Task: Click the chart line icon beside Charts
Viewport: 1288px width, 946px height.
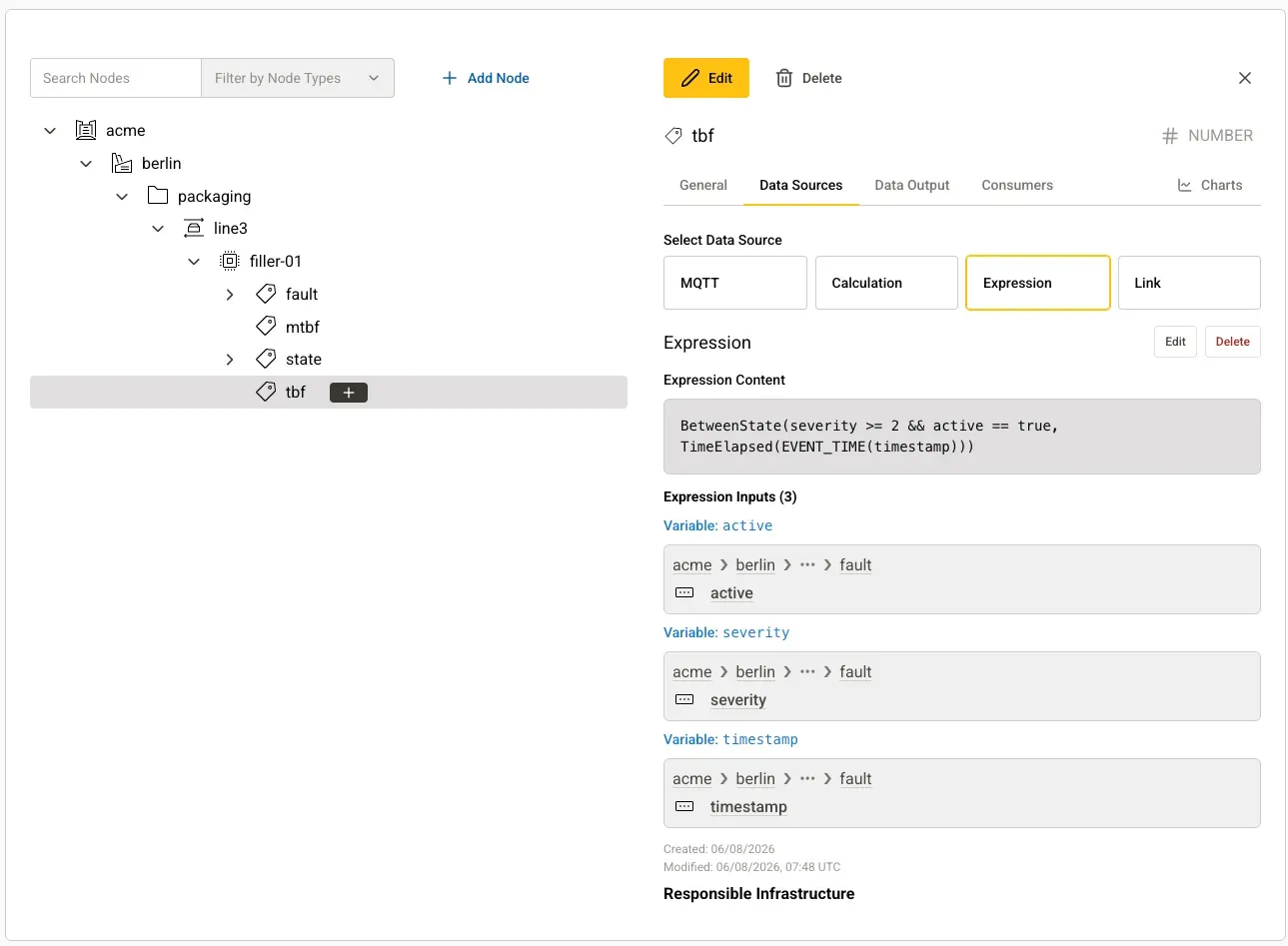Action: click(x=1185, y=185)
